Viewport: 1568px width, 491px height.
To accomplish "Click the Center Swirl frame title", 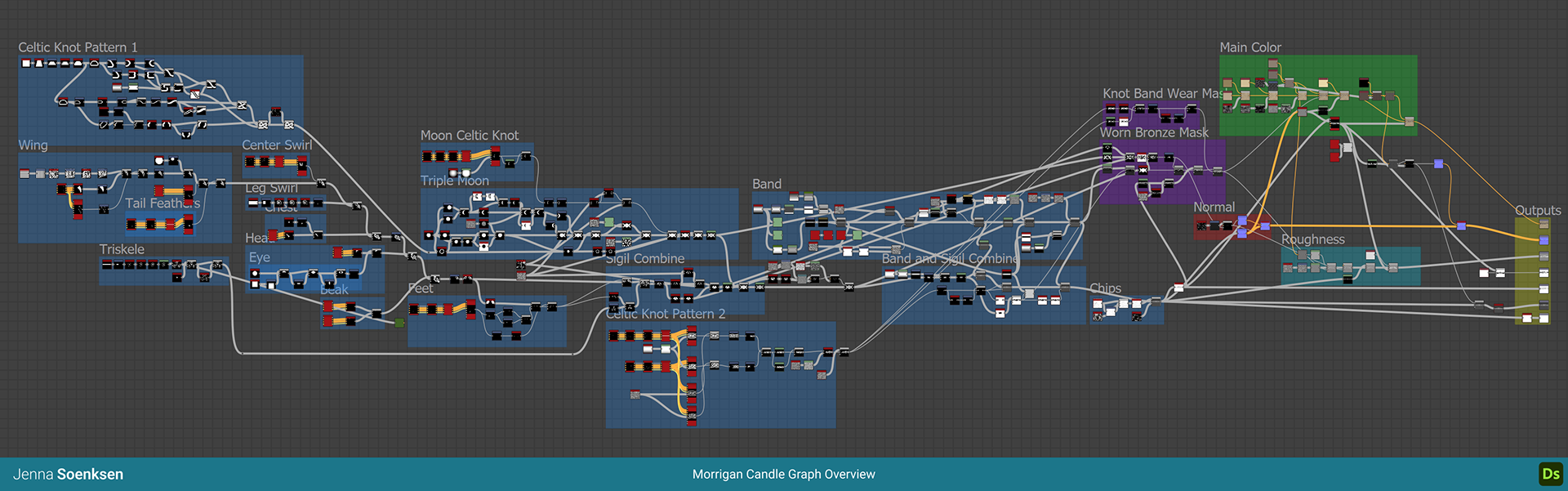I will [x=277, y=145].
